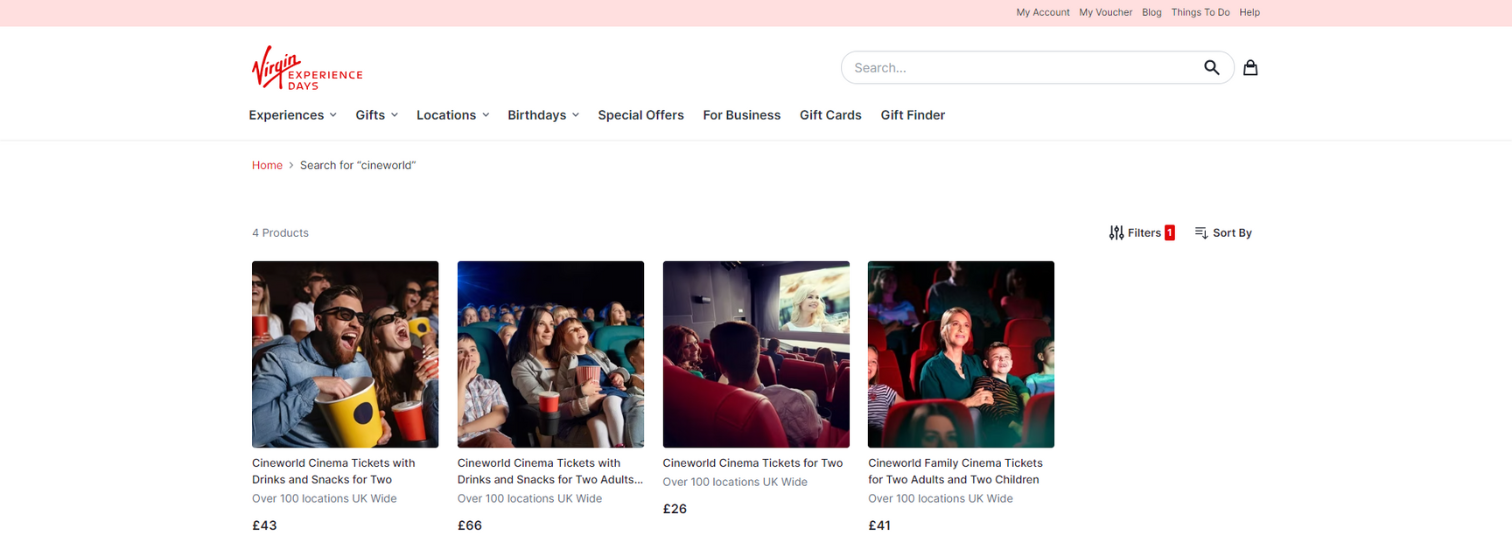Go to Special Offers
Image resolution: width=1512 pixels, height=535 pixels.
click(640, 115)
